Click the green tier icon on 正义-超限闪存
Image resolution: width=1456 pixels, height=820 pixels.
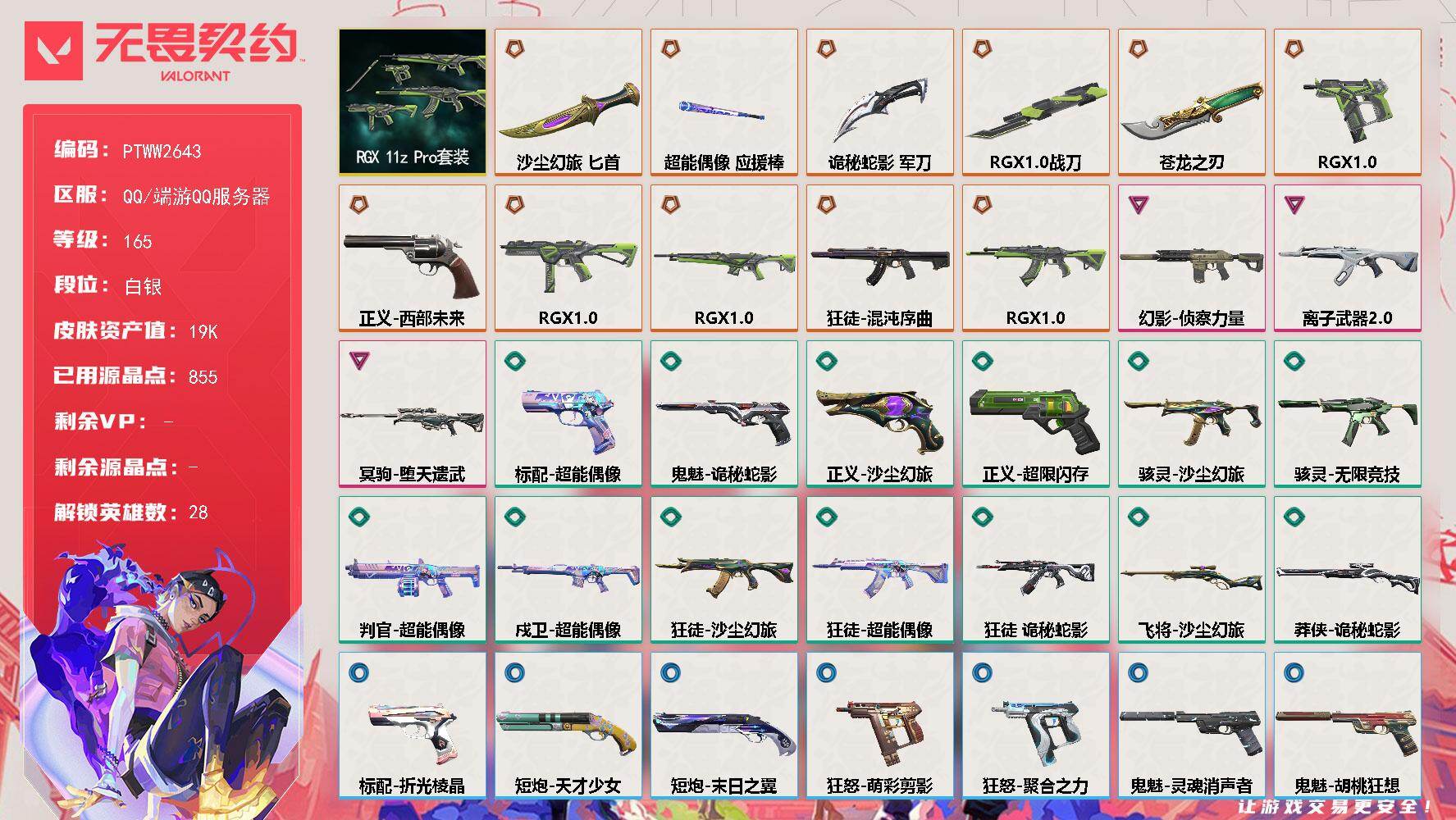tap(982, 361)
